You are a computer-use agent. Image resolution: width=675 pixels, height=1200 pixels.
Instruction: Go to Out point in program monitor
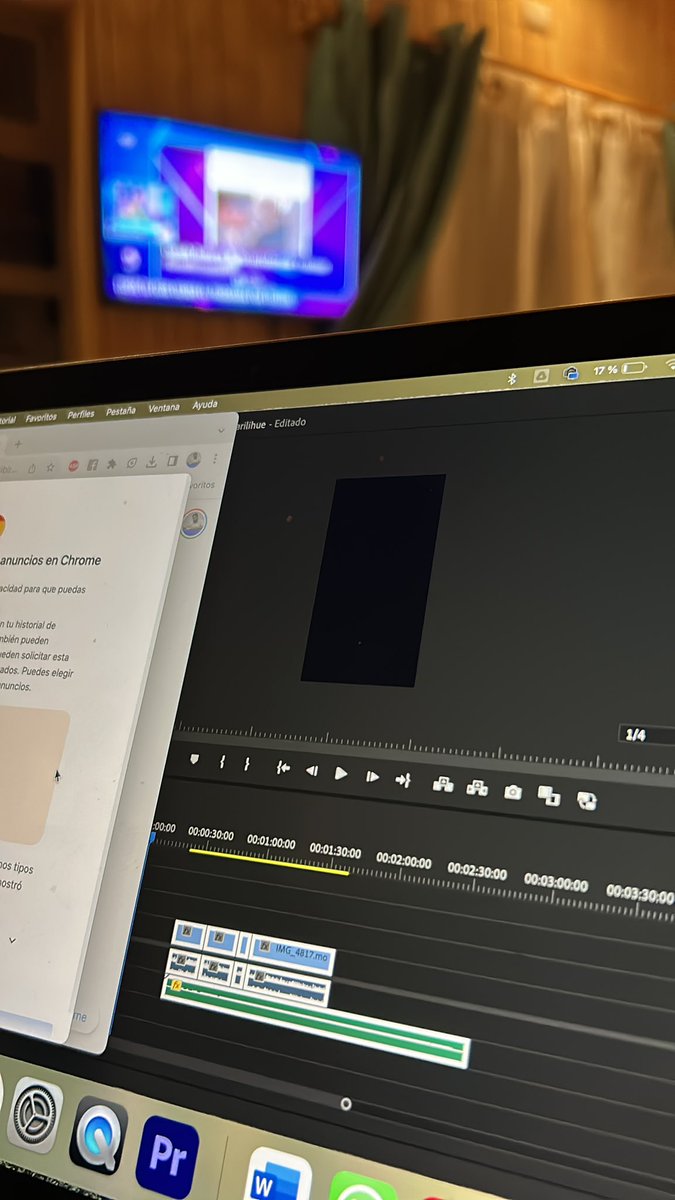click(x=403, y=780)
